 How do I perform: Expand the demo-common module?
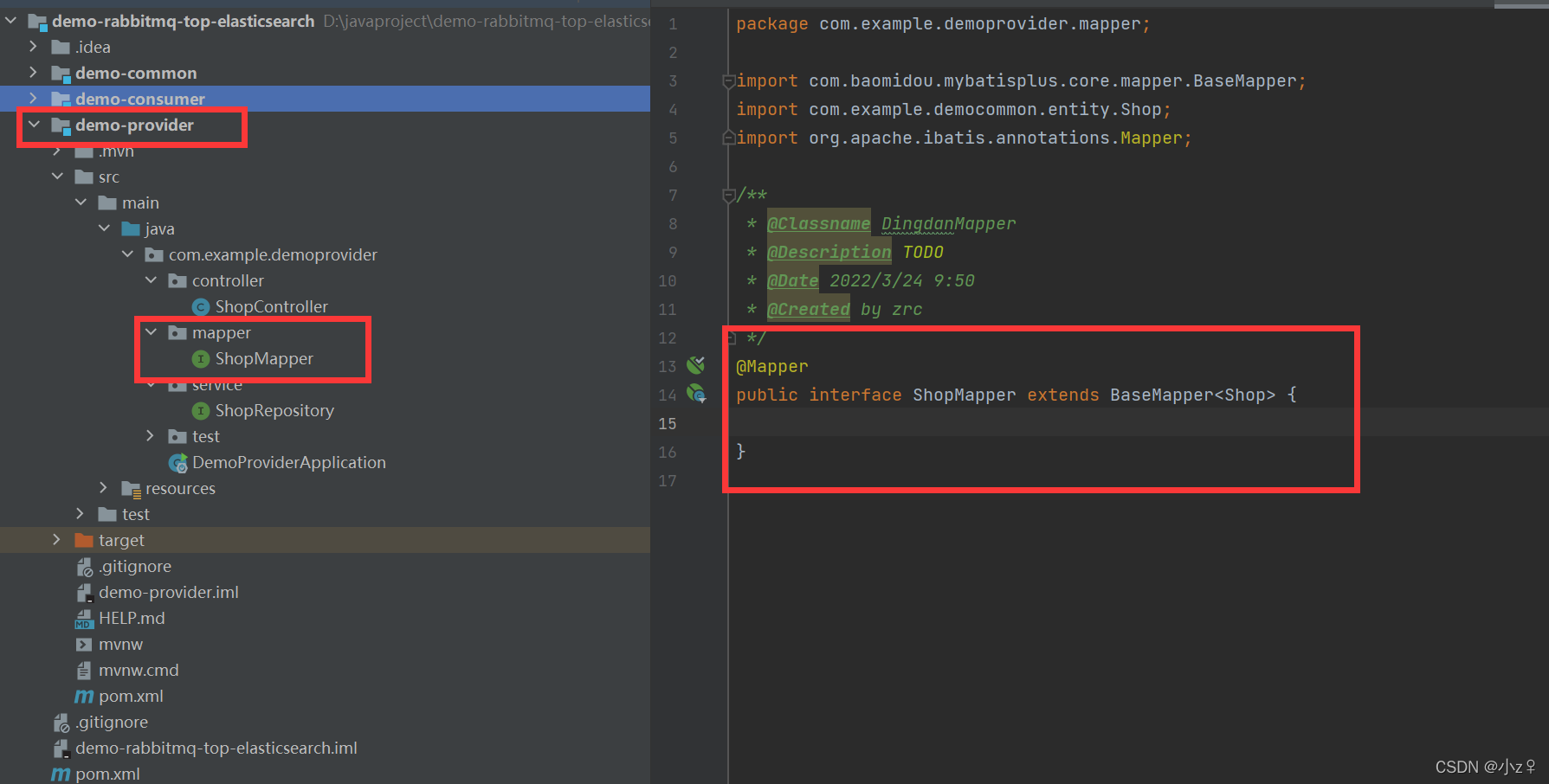[34, 73]
